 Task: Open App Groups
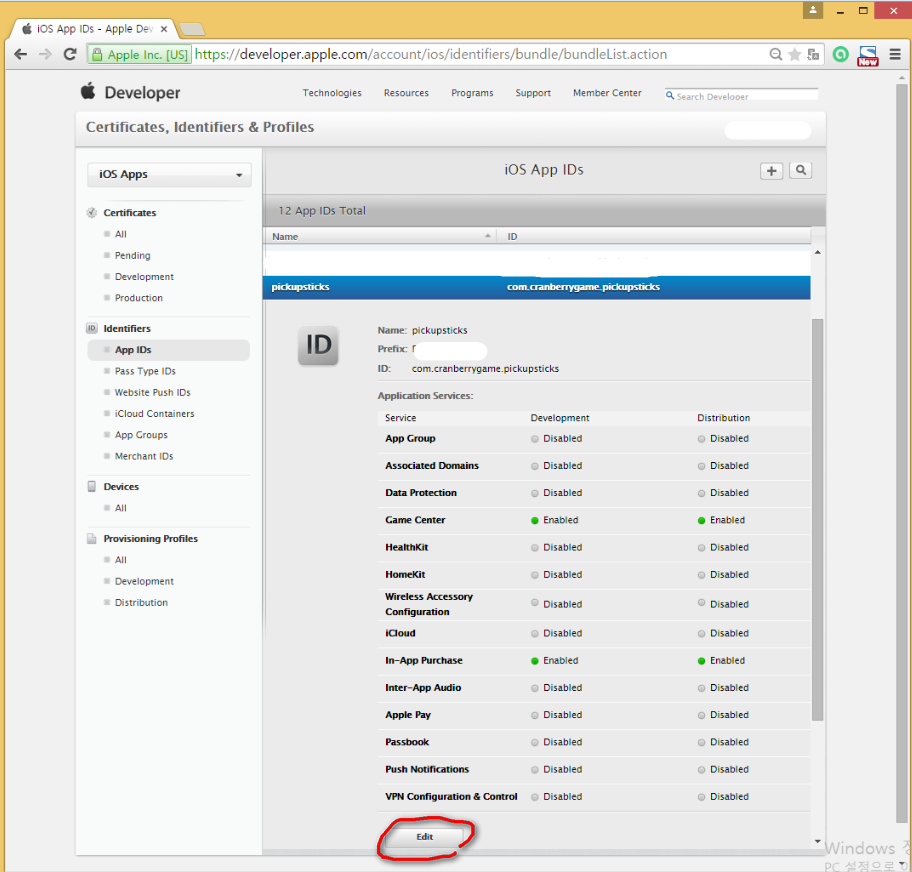[141, 435]
